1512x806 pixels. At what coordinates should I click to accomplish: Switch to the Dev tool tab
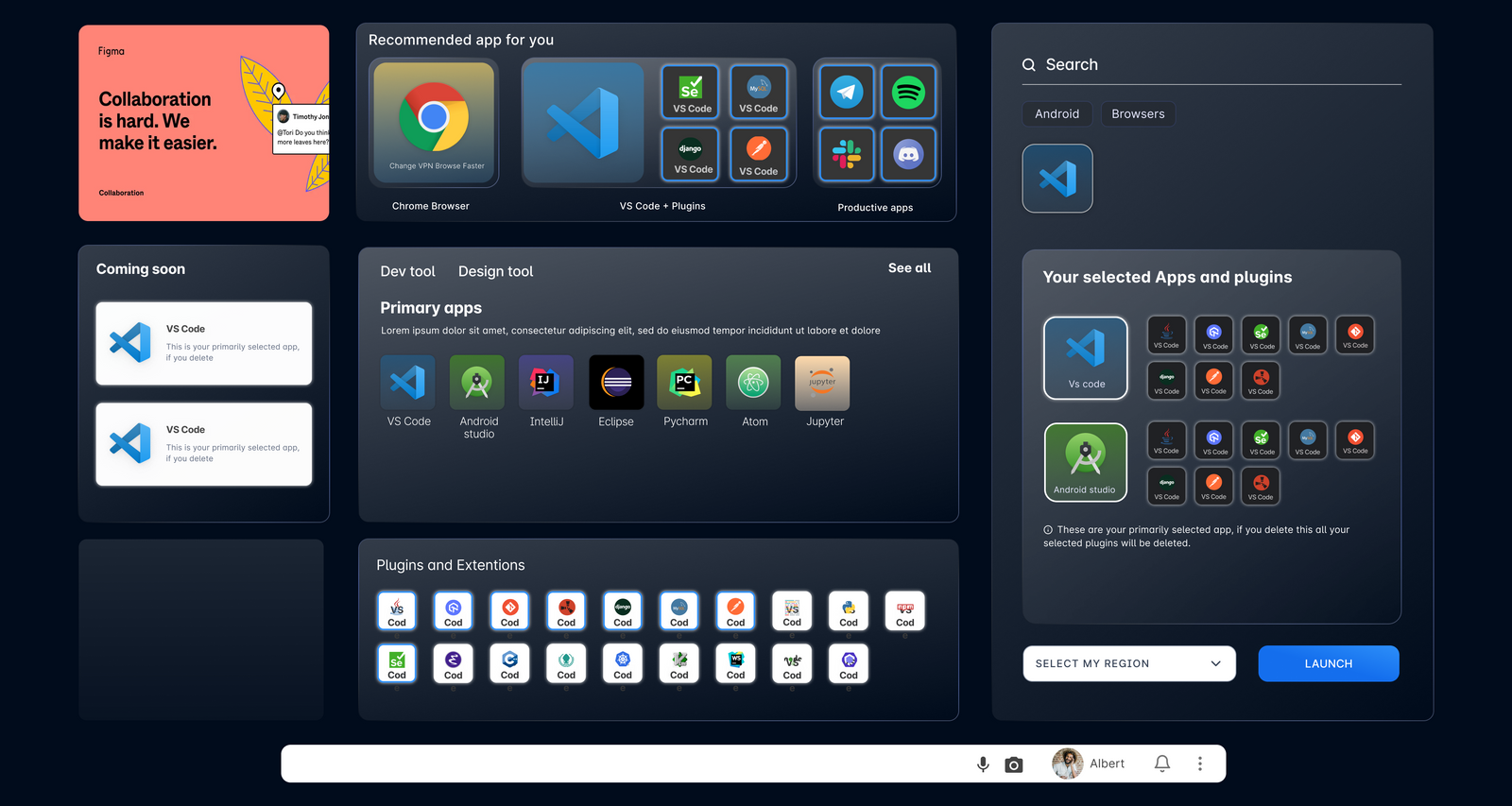[407, 271]
